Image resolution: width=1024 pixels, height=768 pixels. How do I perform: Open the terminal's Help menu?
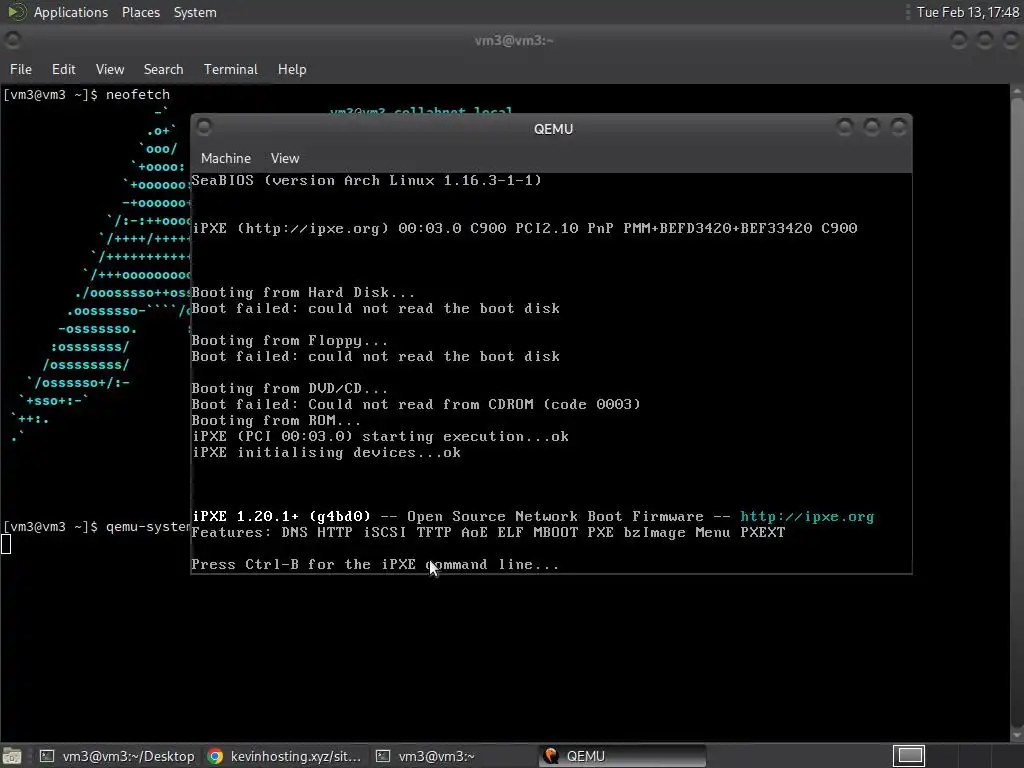[x=292, y=69]
